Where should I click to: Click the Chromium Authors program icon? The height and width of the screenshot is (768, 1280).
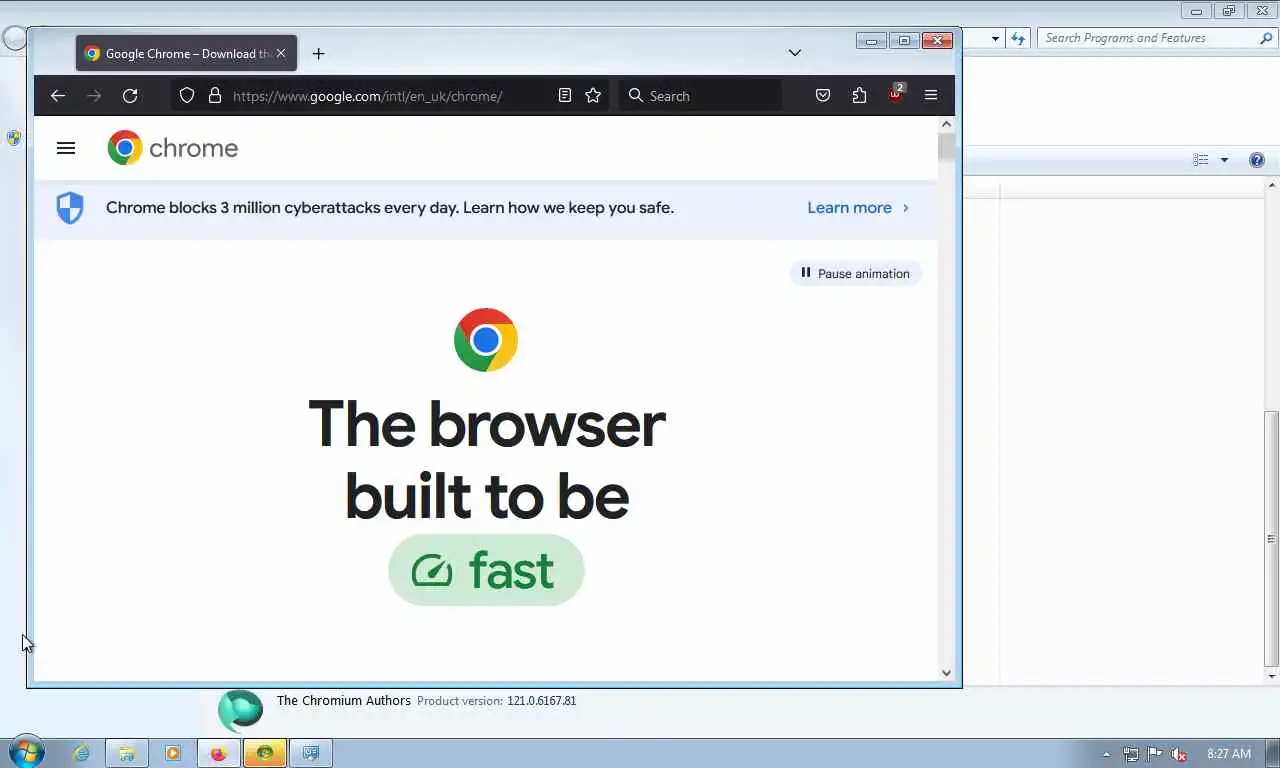click(x=241, y=711)
